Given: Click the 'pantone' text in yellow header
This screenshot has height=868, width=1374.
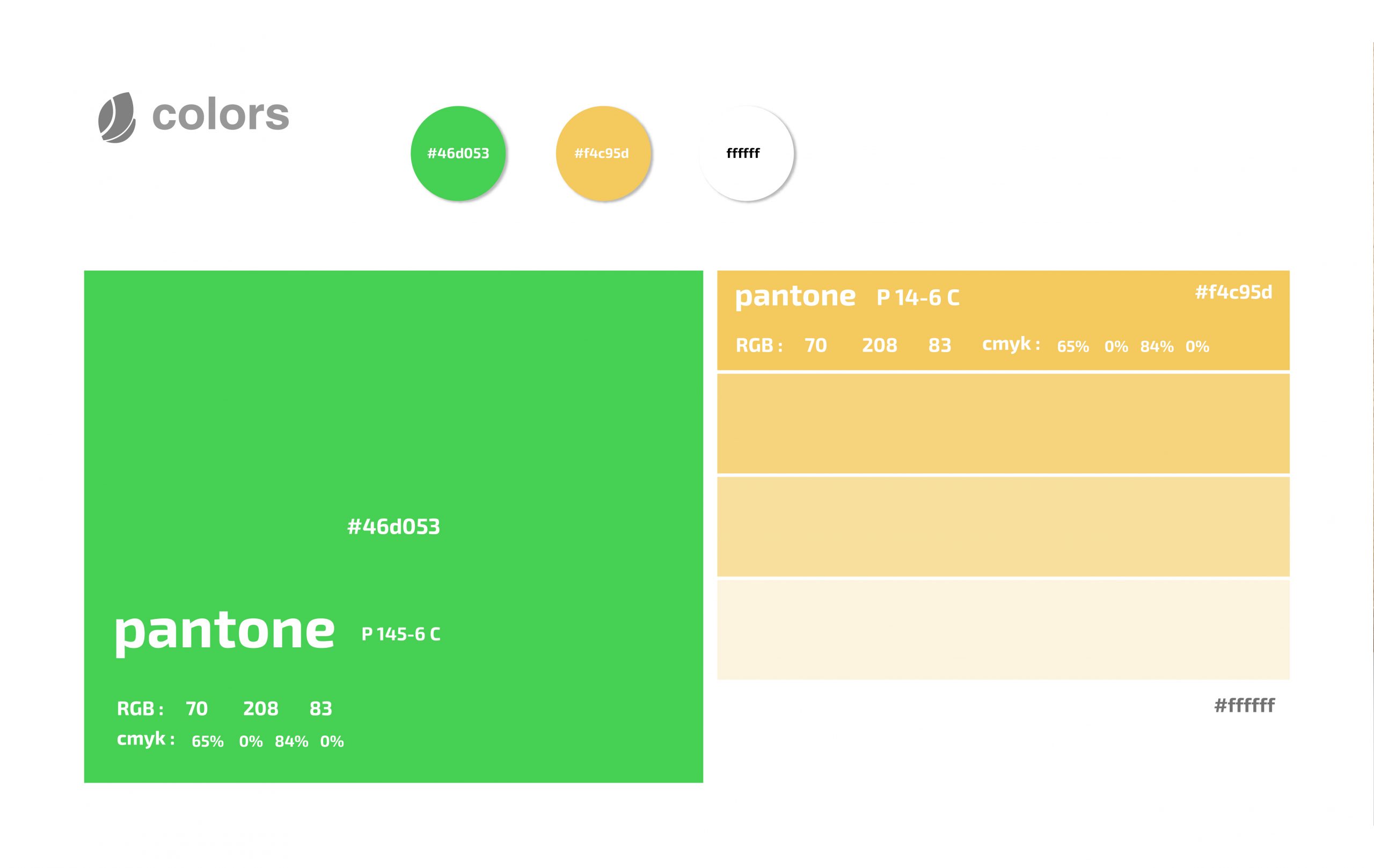Looking at the screenshot, I should pos(795,297).
